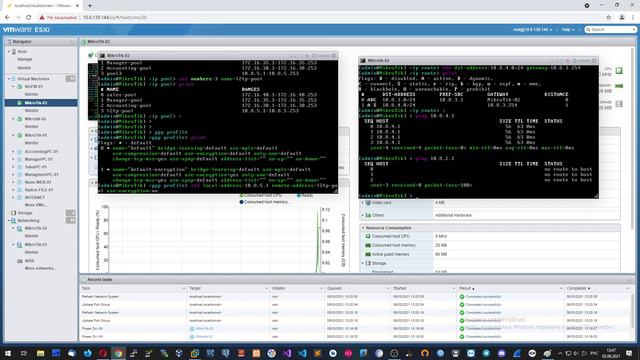The width and height of the screenshot is (640, 360).
Task: Click the terminal icon in MikroTik-03 console title
Action: click(x=102, y=56)
